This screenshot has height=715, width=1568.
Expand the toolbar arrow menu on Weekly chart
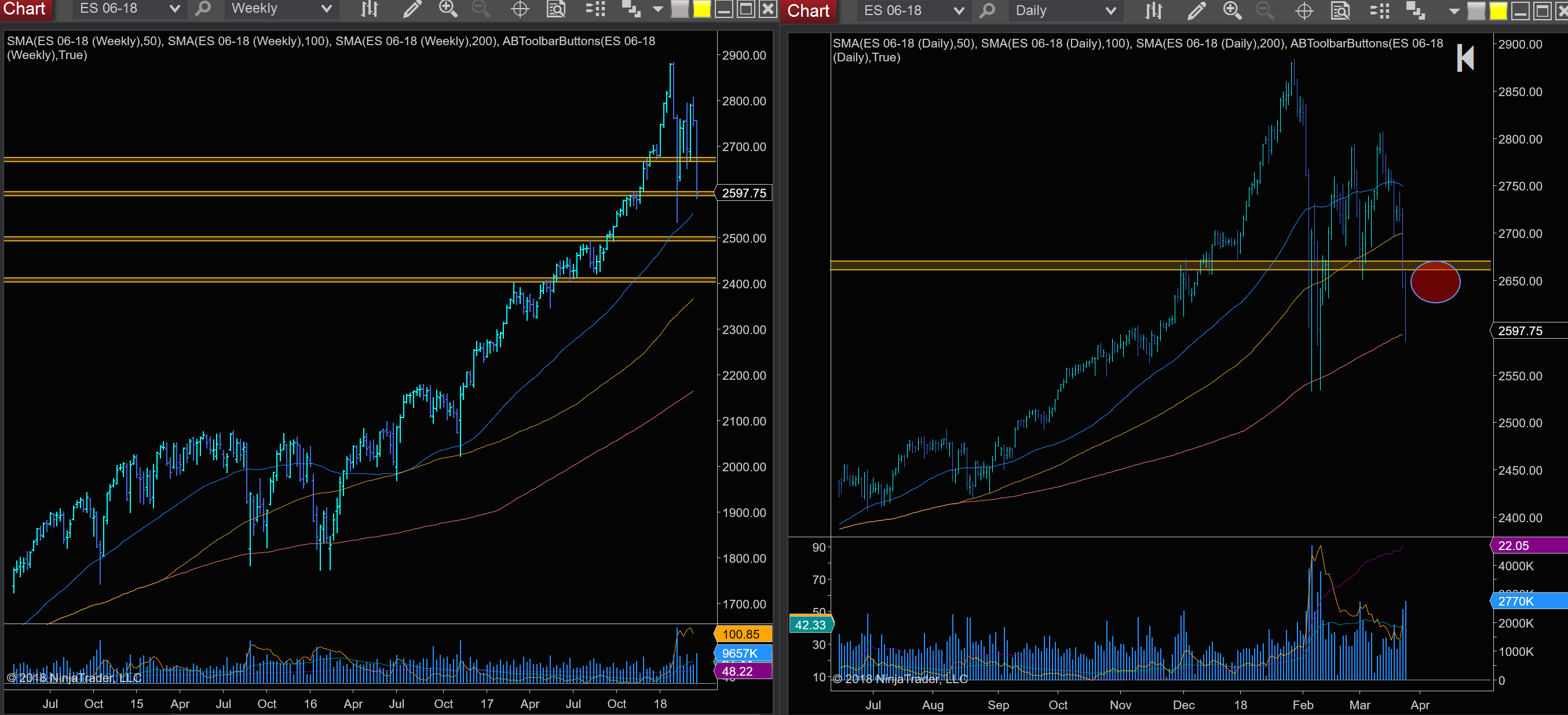pyautogui.click(x=657, y=9)
